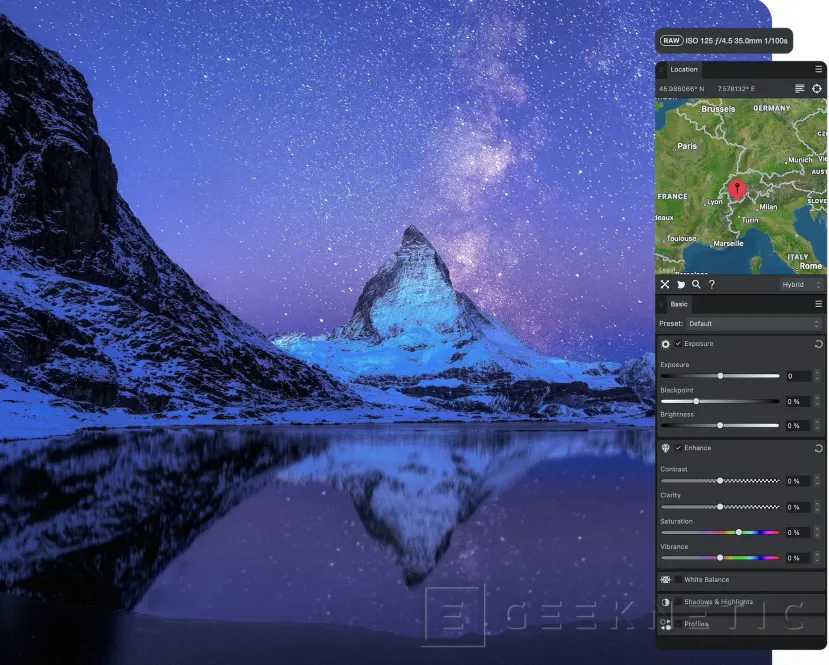Screen dimensions: 829x665
Task: Click the longitude value 7.578132° E
Action: (736, 89)
